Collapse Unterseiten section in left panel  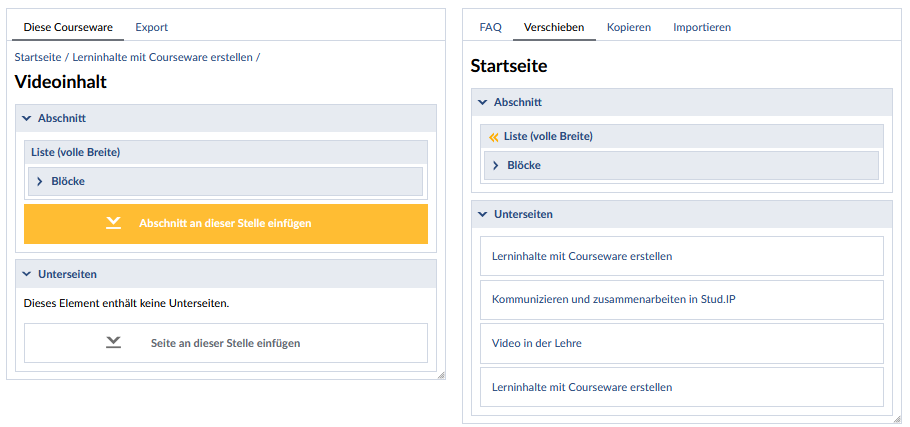27,274
